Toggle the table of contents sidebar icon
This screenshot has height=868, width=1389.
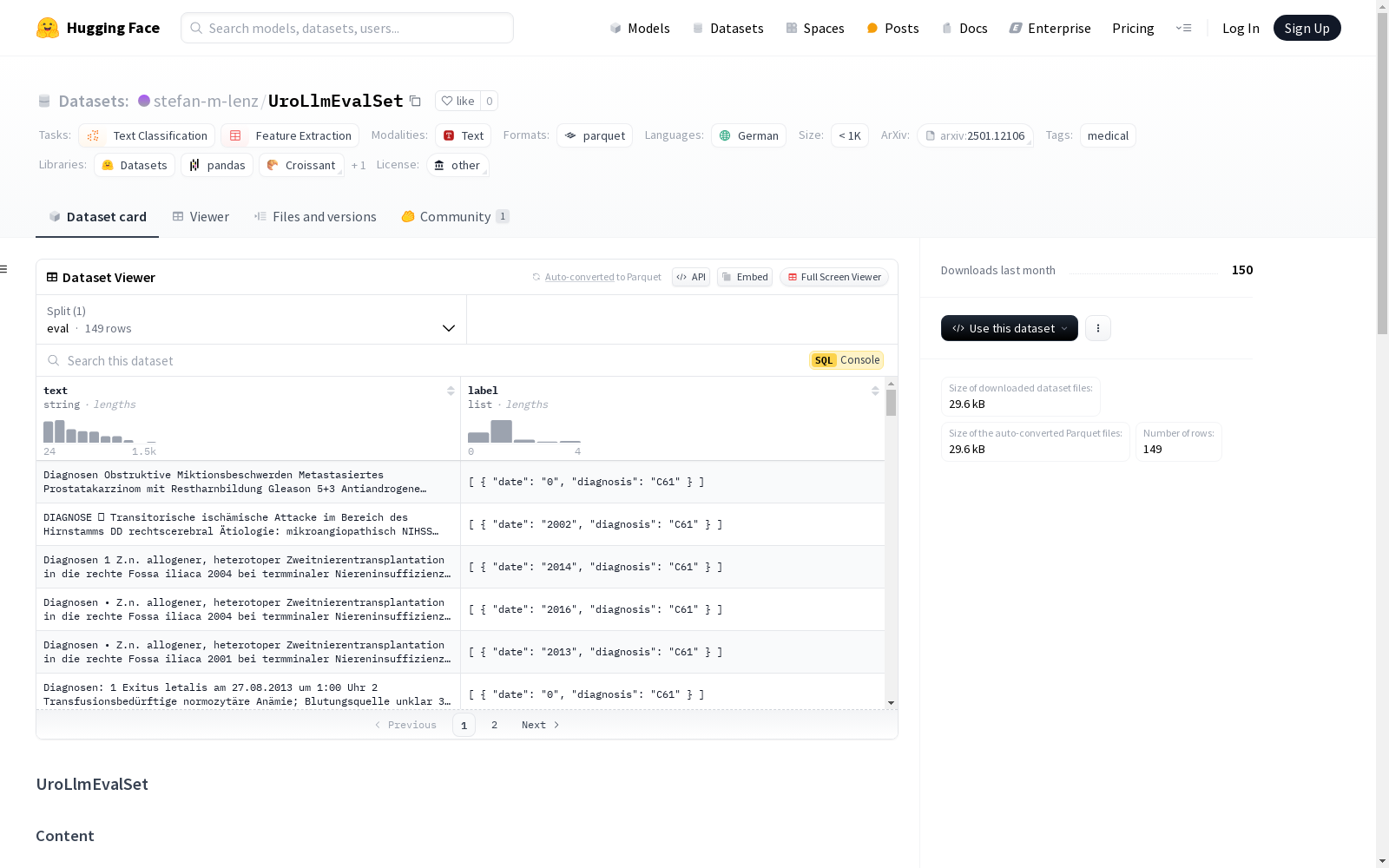pos(4,269)
